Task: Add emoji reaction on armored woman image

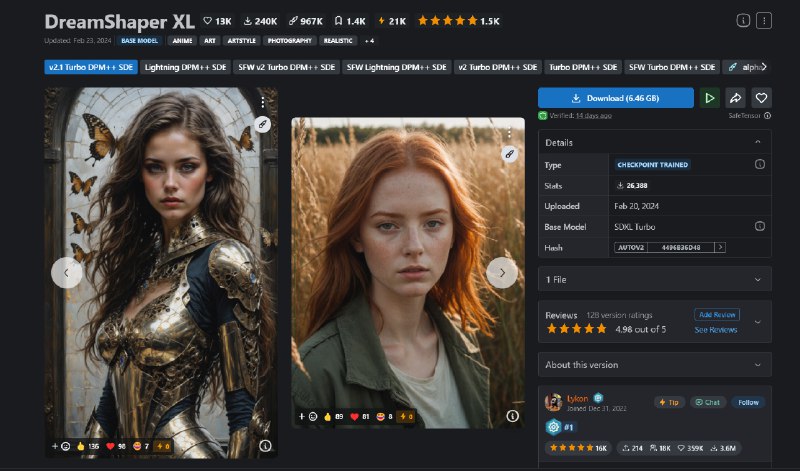Action: click(61, 446)
